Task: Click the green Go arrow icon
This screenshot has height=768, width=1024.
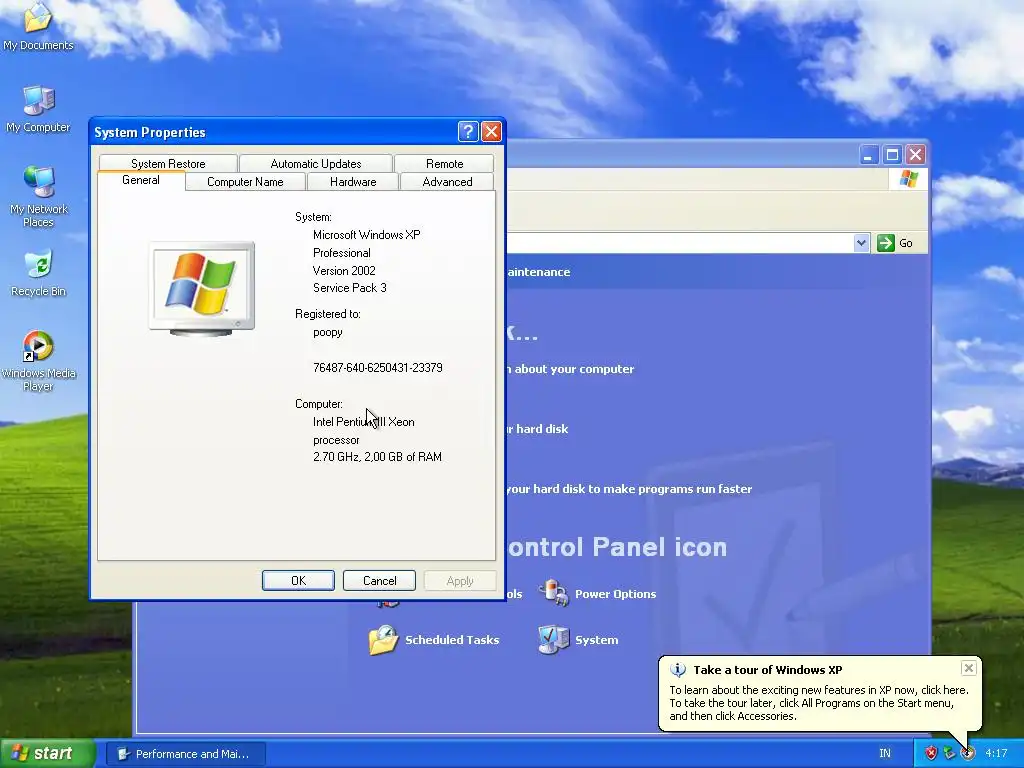Action: pos(886,243)
